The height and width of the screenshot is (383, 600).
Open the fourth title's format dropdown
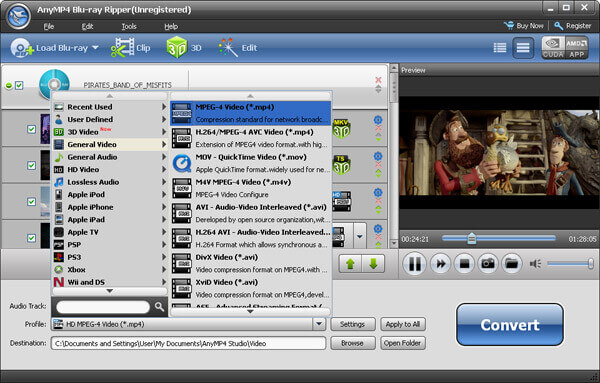point(360,236)
